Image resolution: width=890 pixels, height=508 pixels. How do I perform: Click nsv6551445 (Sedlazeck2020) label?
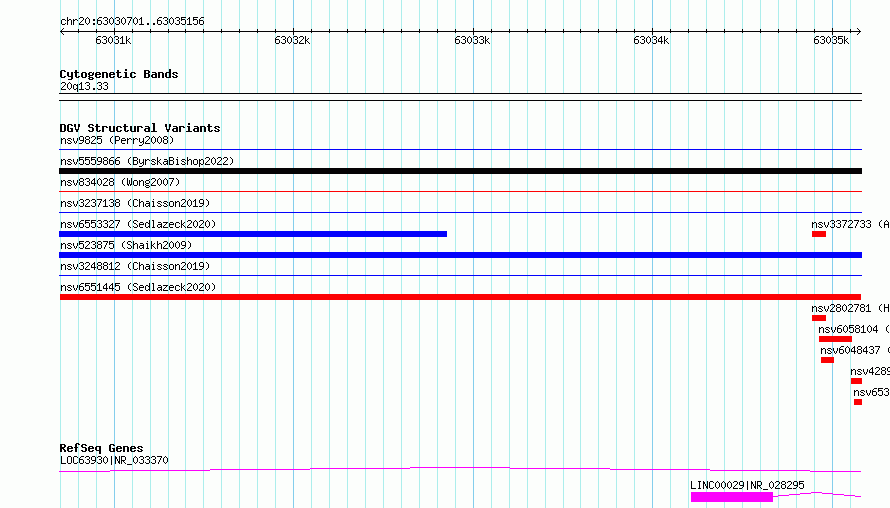138,287
